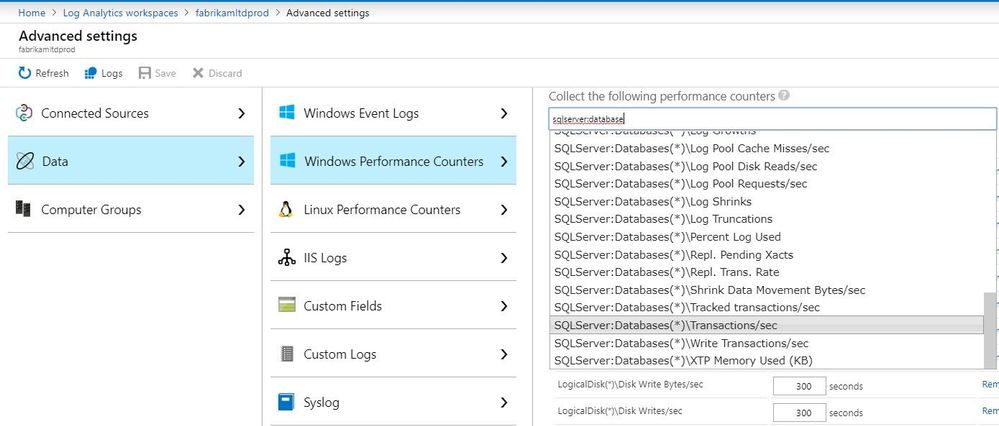Expand the Data row chevron
The height and width of the screenshot is (426, 999).
[x=241, y=162]
